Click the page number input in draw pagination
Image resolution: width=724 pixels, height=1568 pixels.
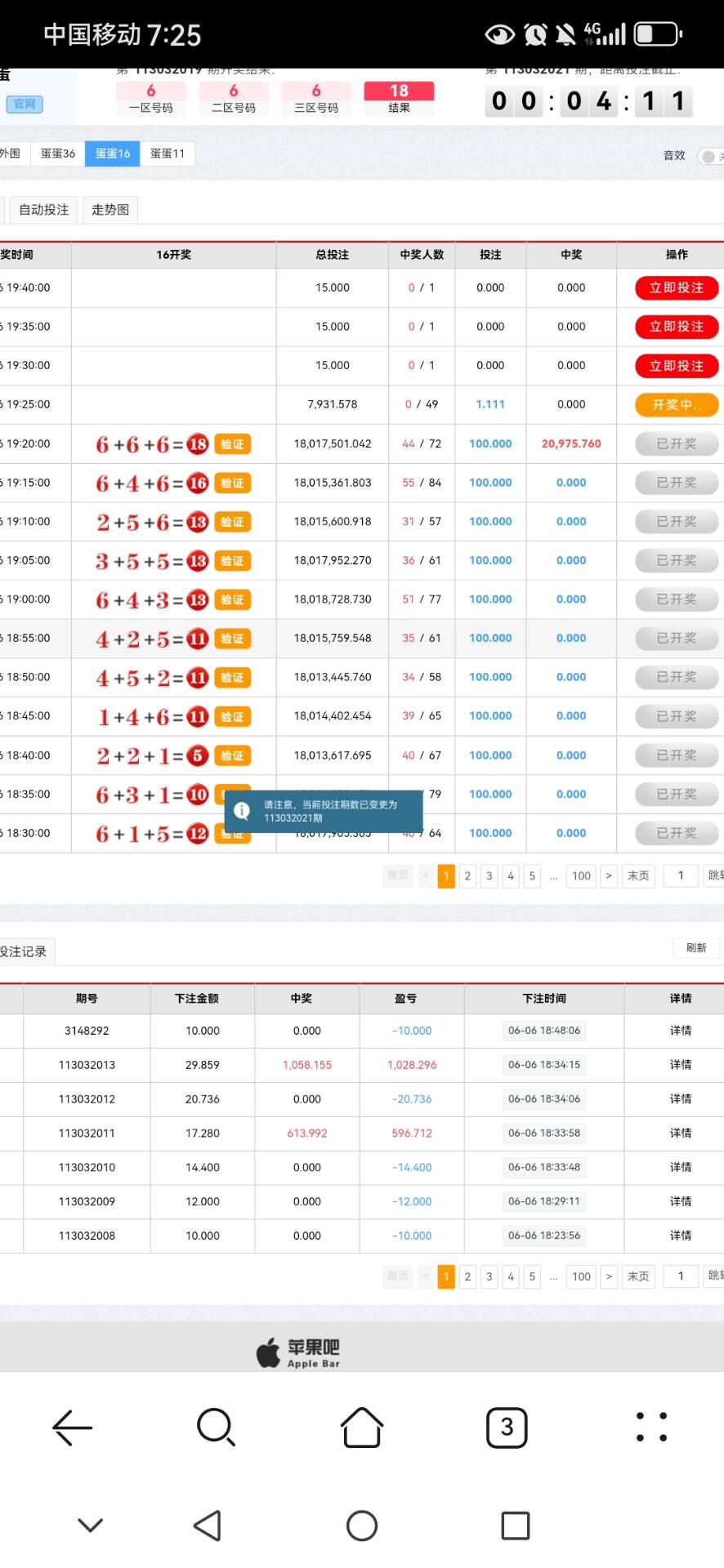tap(681, 876)
